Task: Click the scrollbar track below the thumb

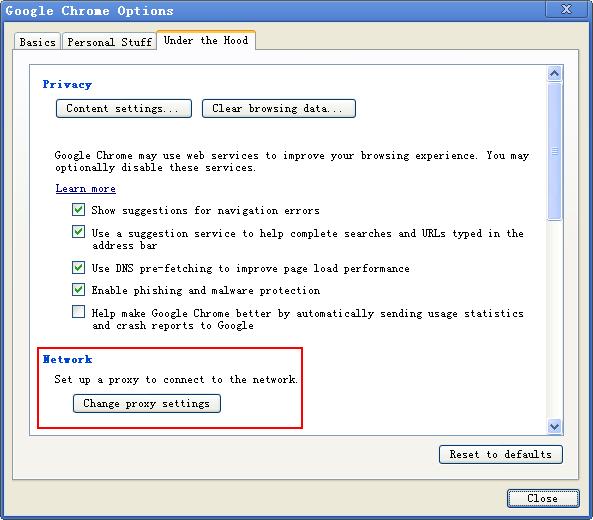Action: [x=554, y=320]
